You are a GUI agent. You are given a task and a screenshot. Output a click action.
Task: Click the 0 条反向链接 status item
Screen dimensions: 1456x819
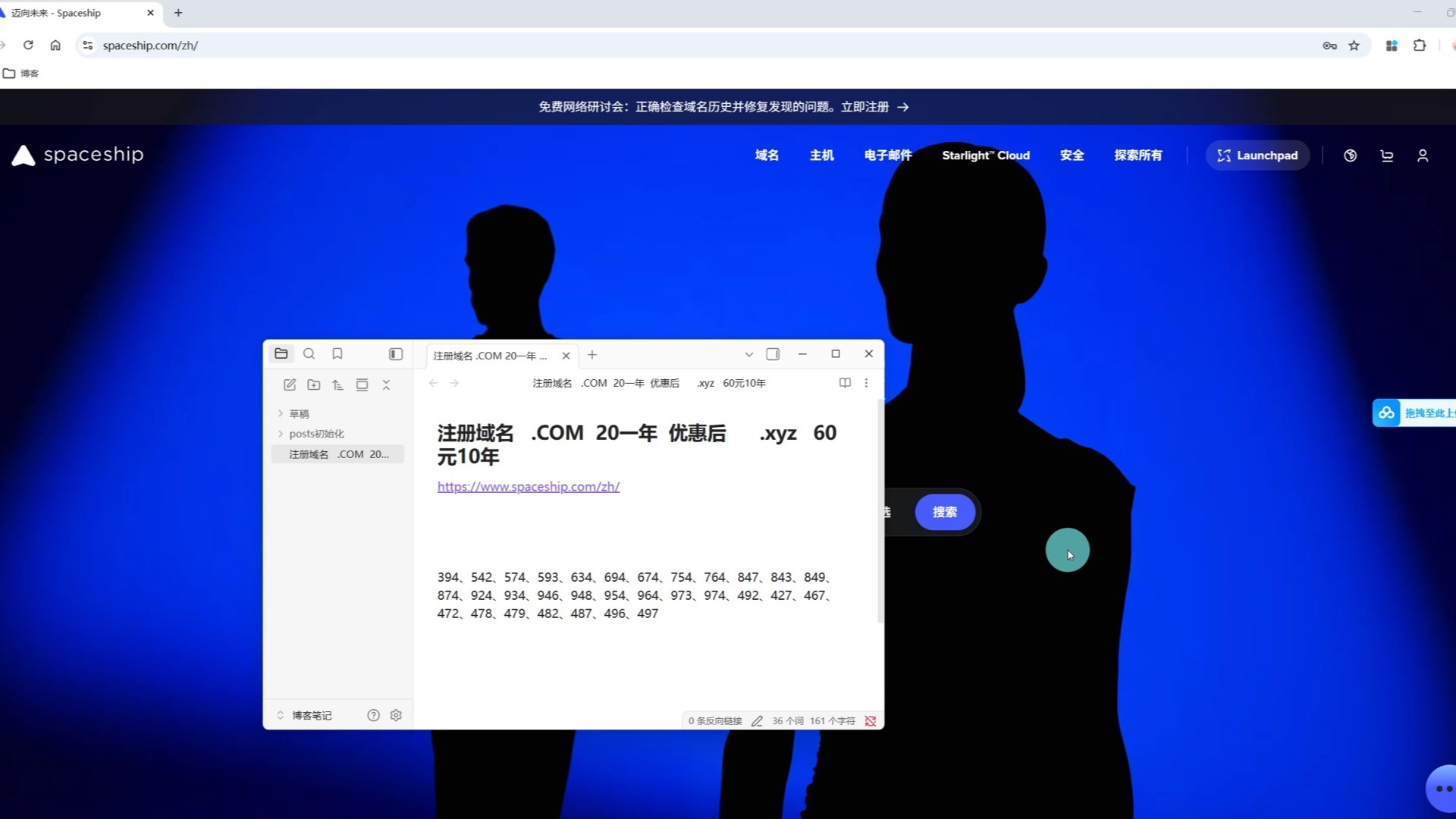click(x=715, y=721)
